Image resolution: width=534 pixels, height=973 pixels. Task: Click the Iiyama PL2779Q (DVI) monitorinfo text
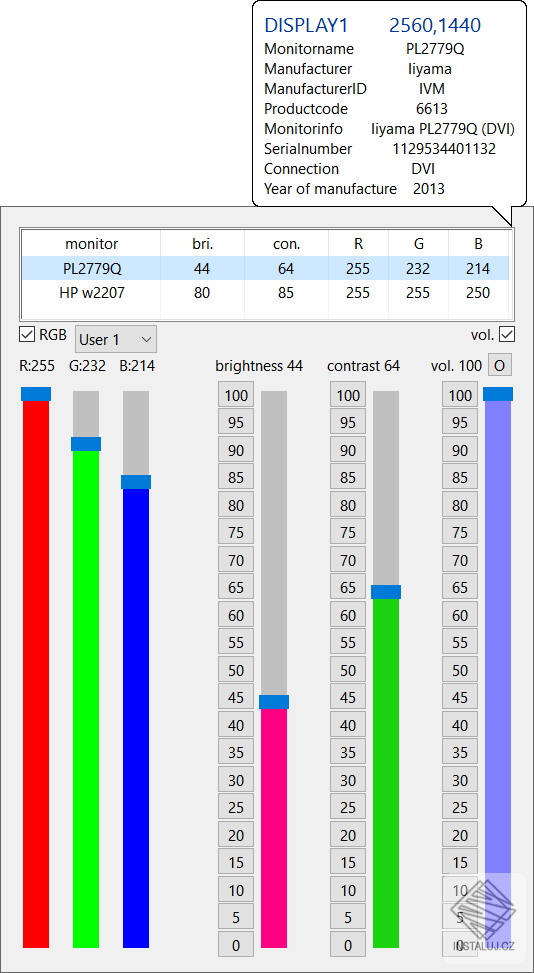[x=443, y=129]
